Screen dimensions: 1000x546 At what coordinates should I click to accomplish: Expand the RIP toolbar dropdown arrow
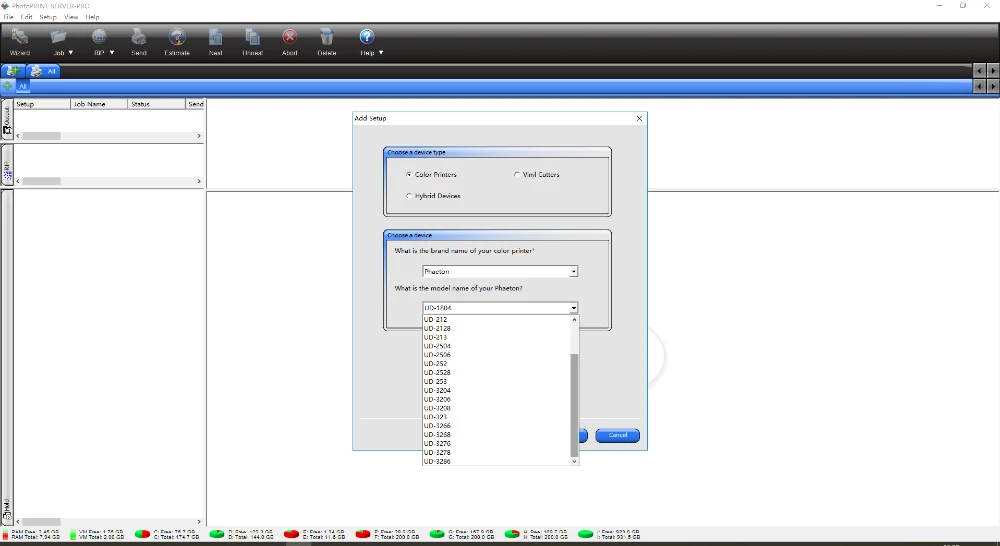pos(112,52)
